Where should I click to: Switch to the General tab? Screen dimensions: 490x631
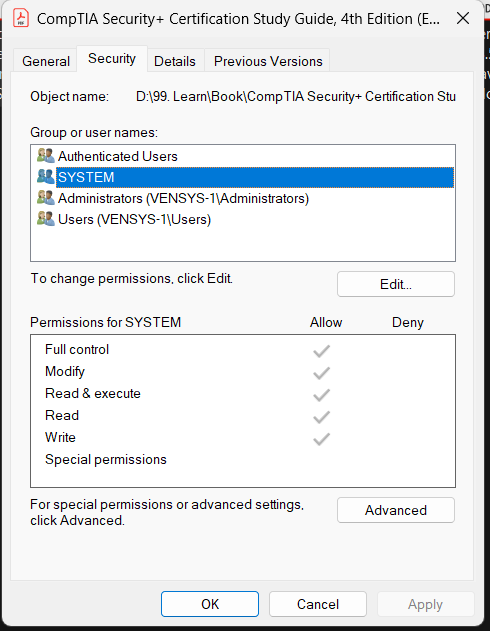click(x=46, y=61)
